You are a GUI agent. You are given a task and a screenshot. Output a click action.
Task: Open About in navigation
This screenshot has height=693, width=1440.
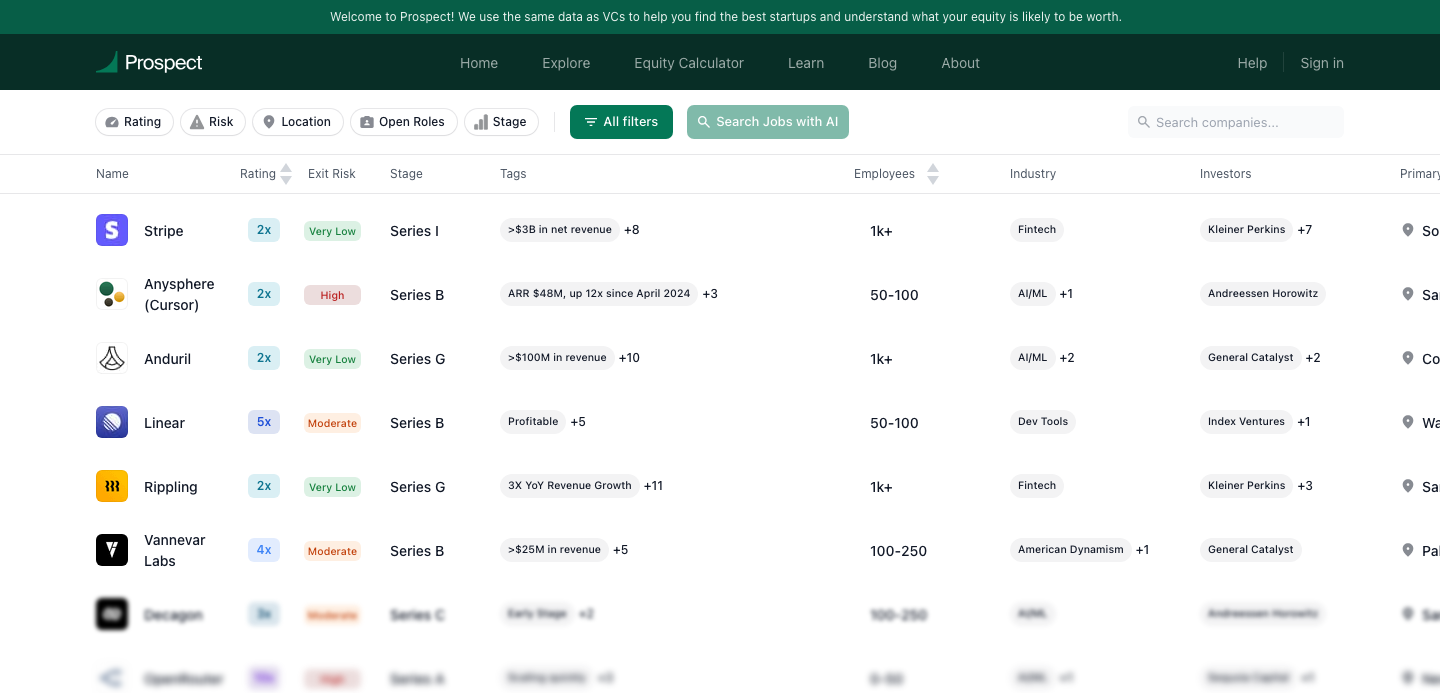pyautogui.click(x=960, y=63)
